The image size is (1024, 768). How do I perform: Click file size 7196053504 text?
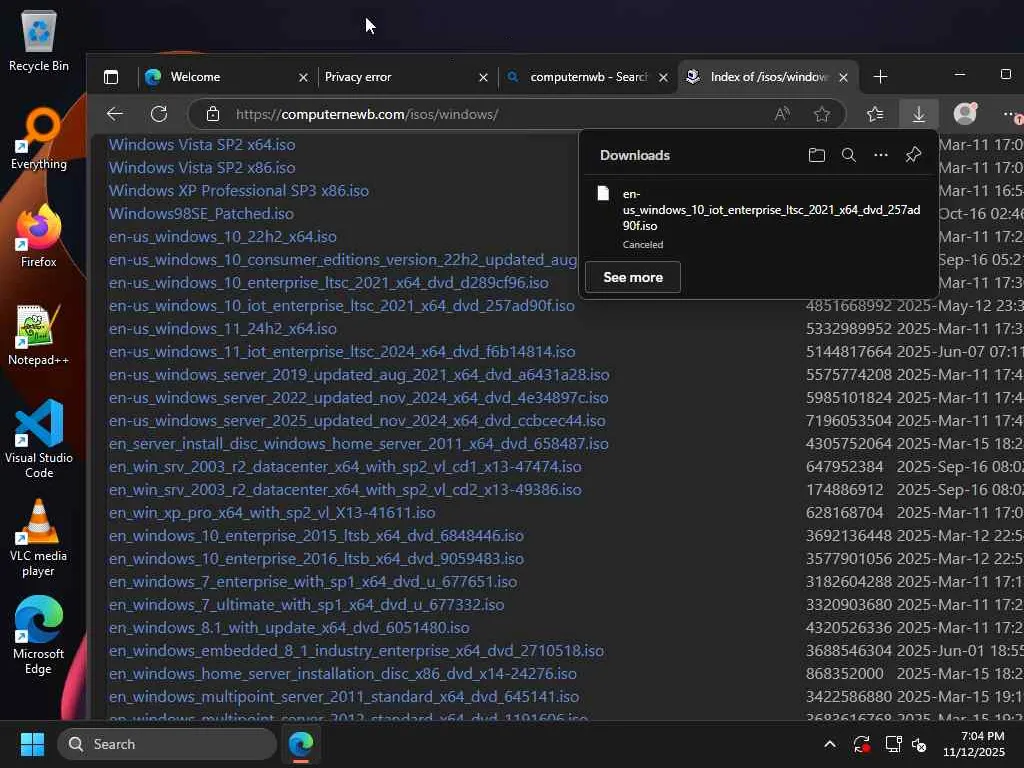click(x=848, y=421)
